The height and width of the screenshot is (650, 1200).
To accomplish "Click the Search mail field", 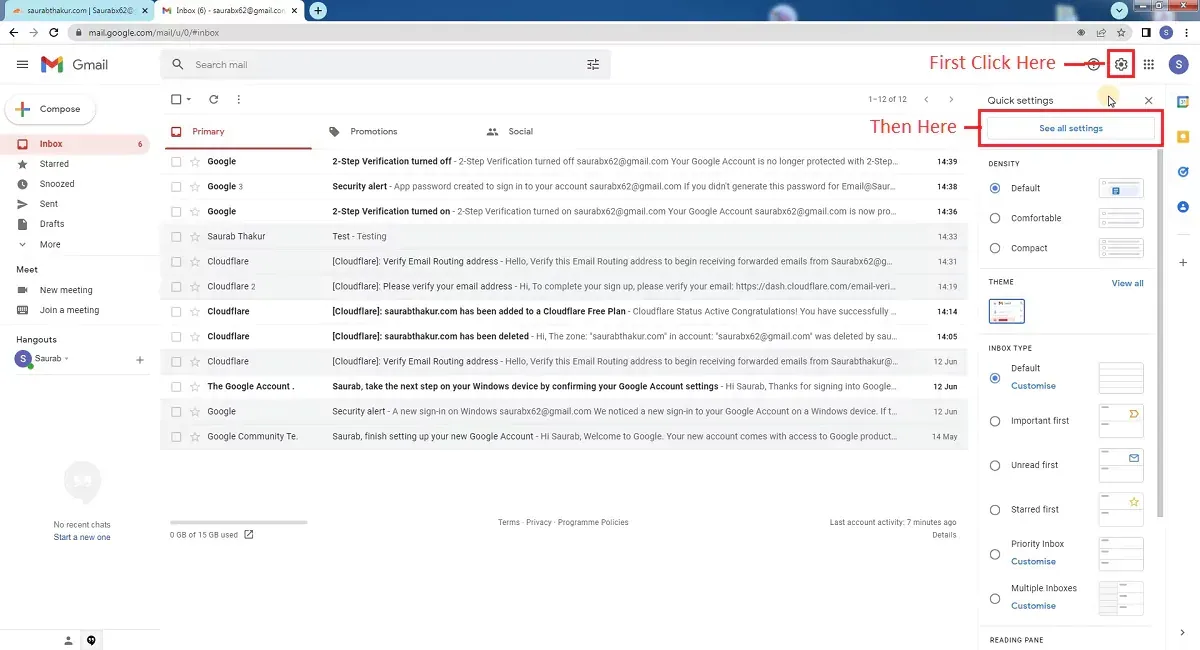I will (385, 64).
